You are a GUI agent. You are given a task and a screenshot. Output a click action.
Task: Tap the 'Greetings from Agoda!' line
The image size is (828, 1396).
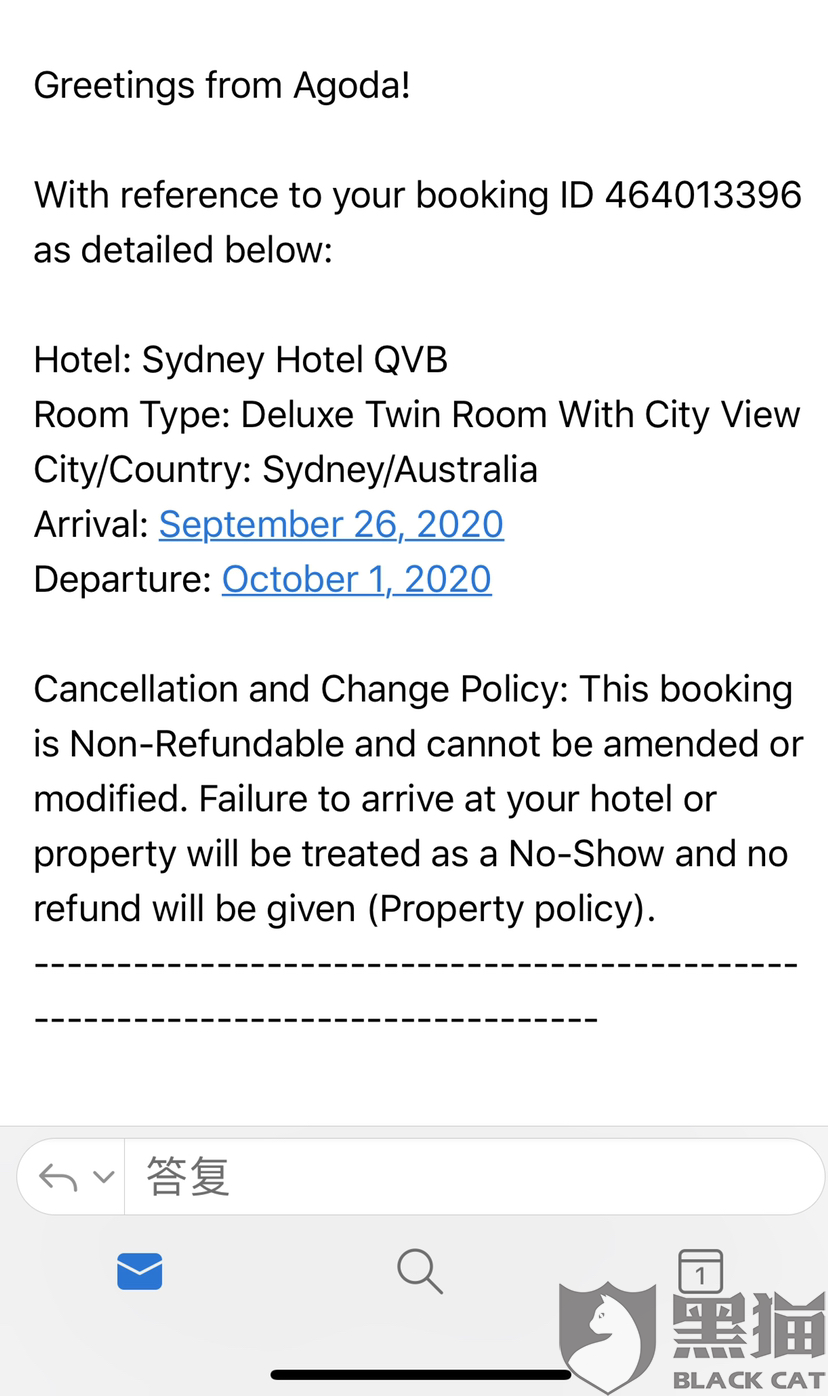pos(222,86)
